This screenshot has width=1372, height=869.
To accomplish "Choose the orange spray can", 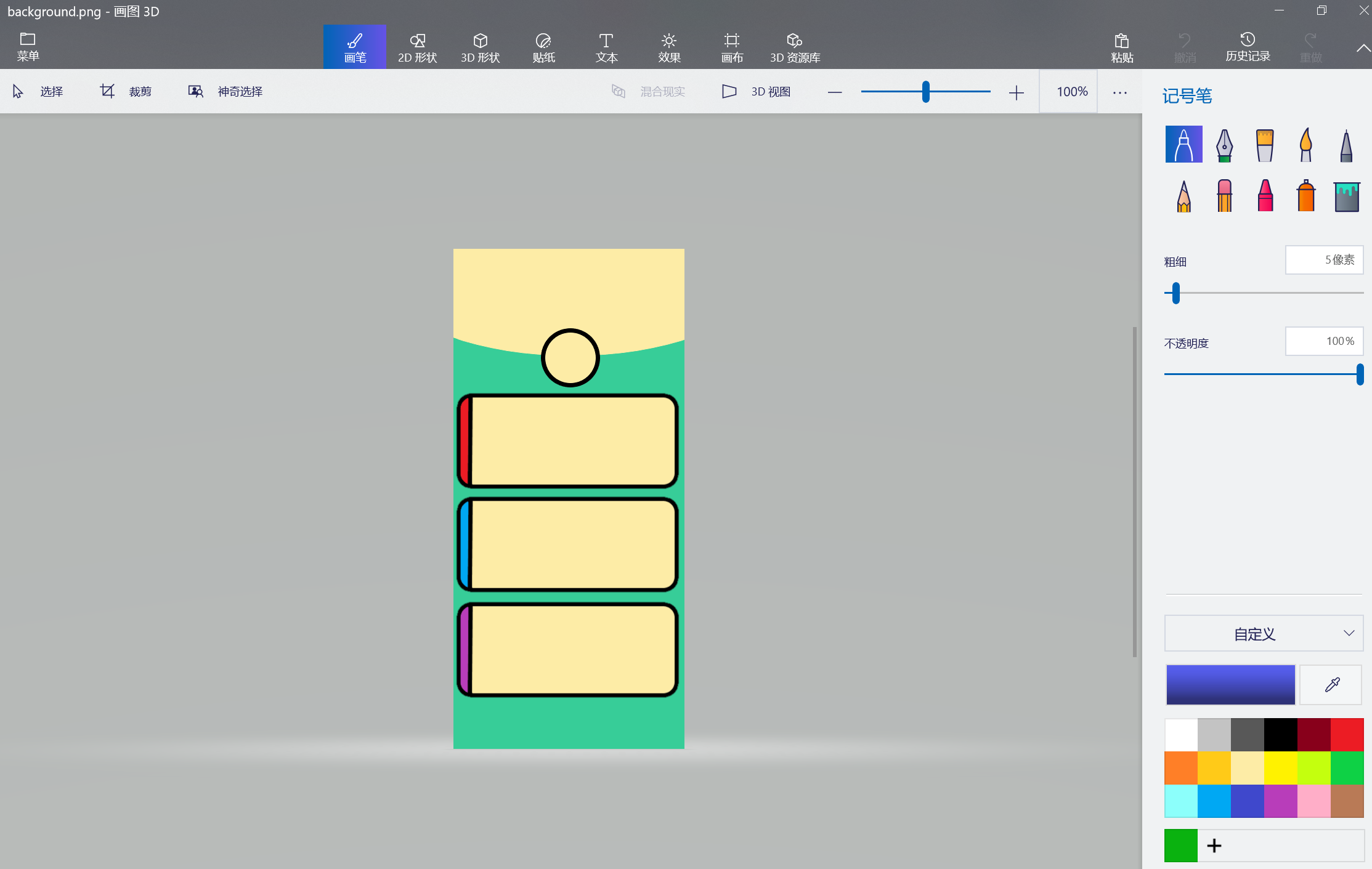I will (x=1305, y=196).
